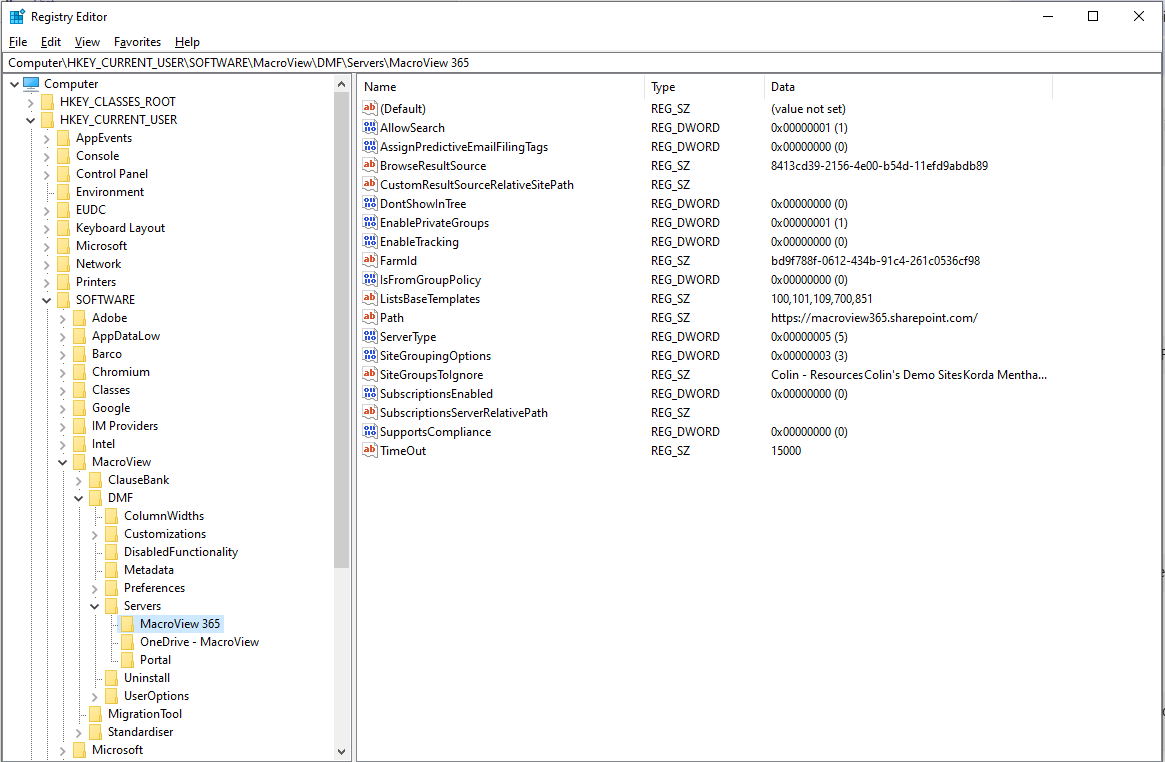Click the DWORD icon beside AllowSearch
The width and height of the screenshot is (1165, 762).
point(370,128)
